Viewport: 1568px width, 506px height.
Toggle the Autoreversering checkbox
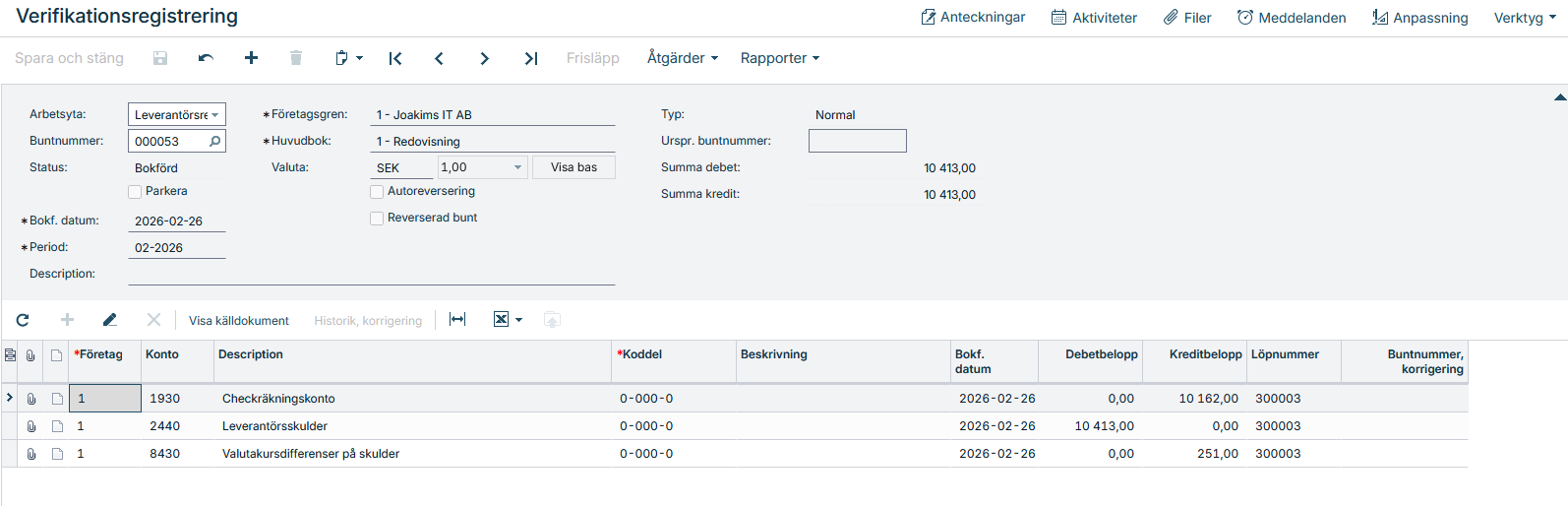(377, 192)
